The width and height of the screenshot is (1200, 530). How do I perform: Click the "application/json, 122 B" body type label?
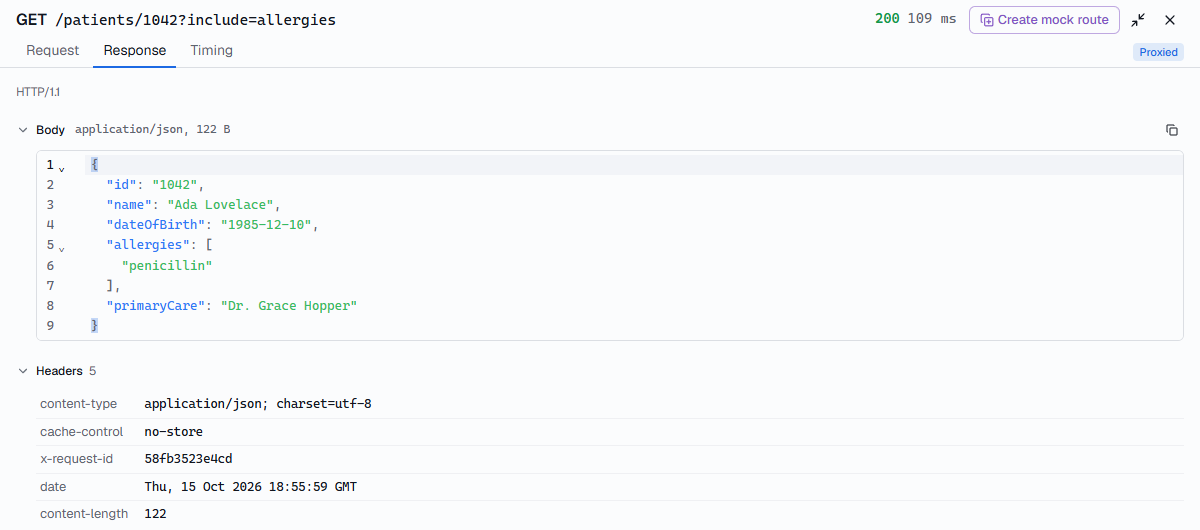153,130
